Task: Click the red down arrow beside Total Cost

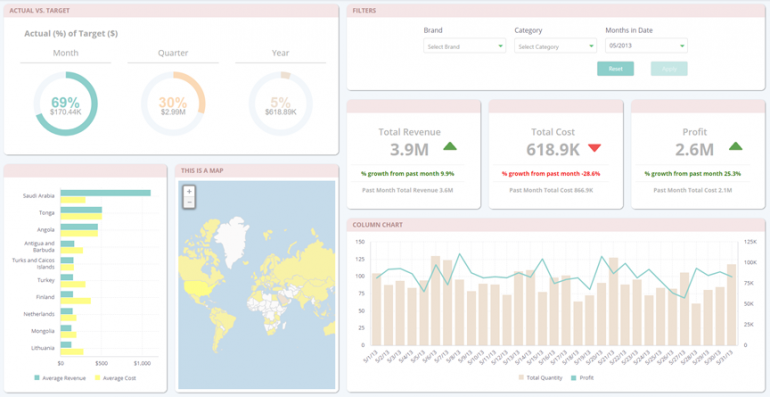Action: [x=594, y=147]
